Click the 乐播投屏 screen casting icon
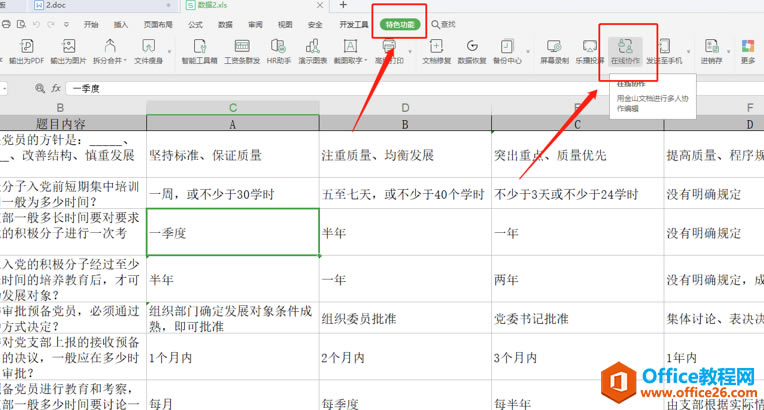This screenshot has height=410, width=764. [x=590, y=47]
